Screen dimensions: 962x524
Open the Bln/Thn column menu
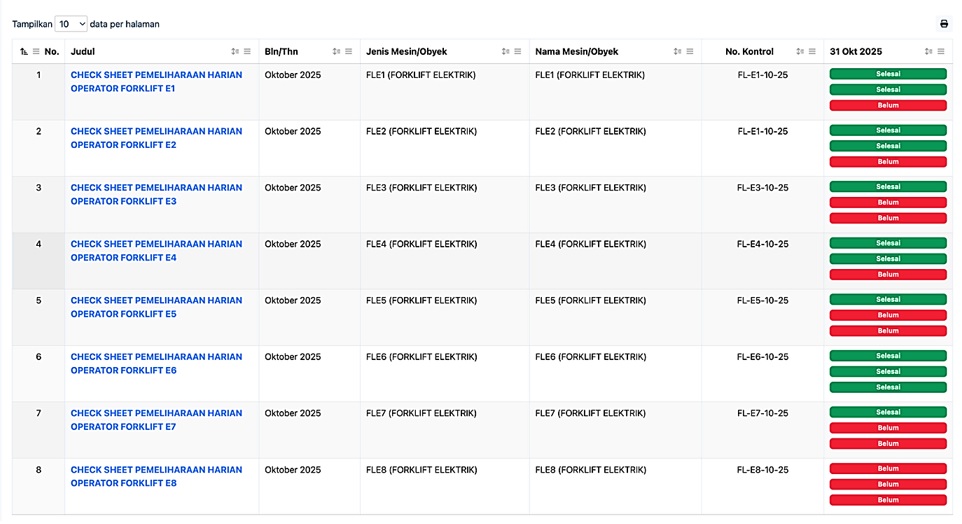point(348,52)
